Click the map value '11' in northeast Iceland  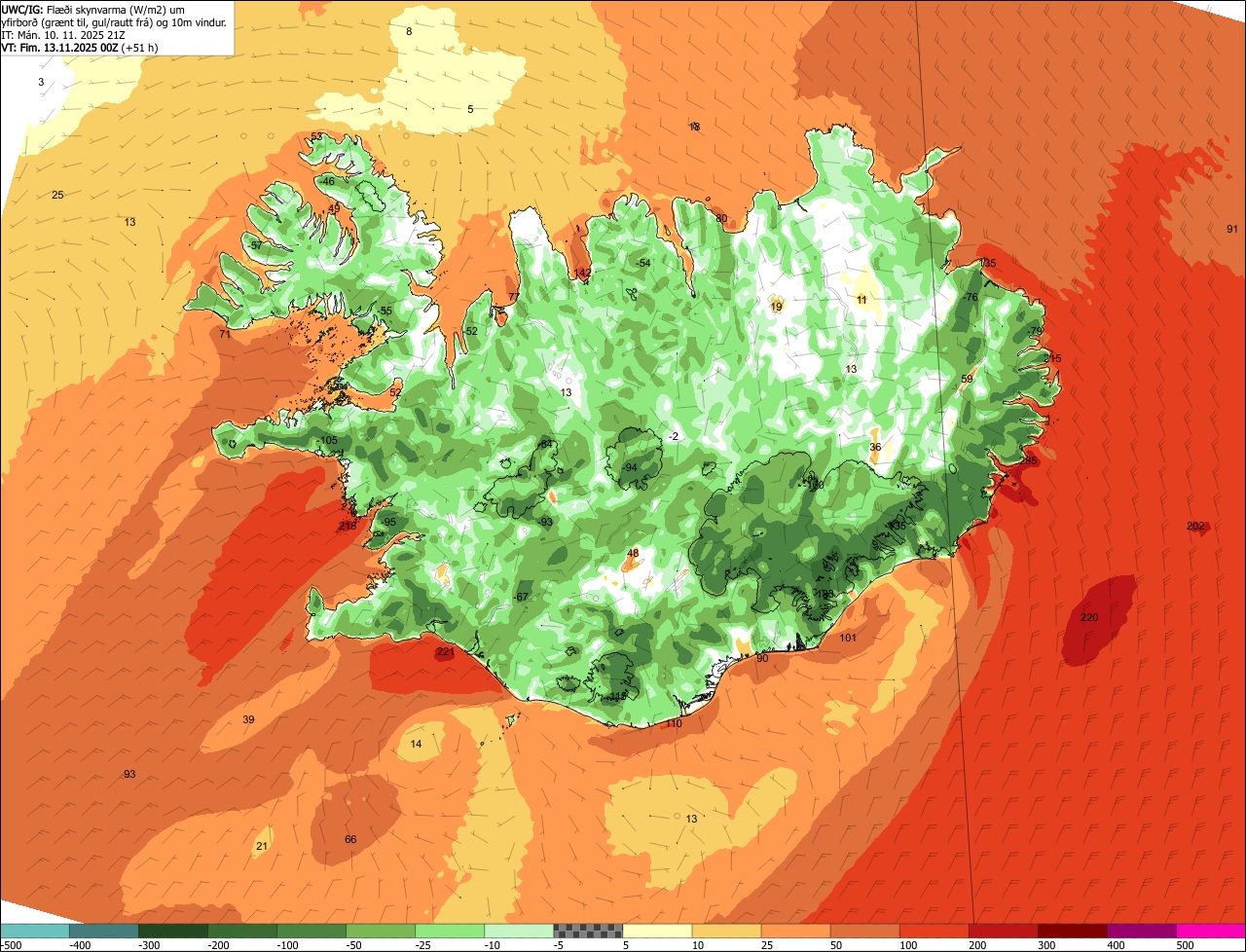(x=861, y=300)
